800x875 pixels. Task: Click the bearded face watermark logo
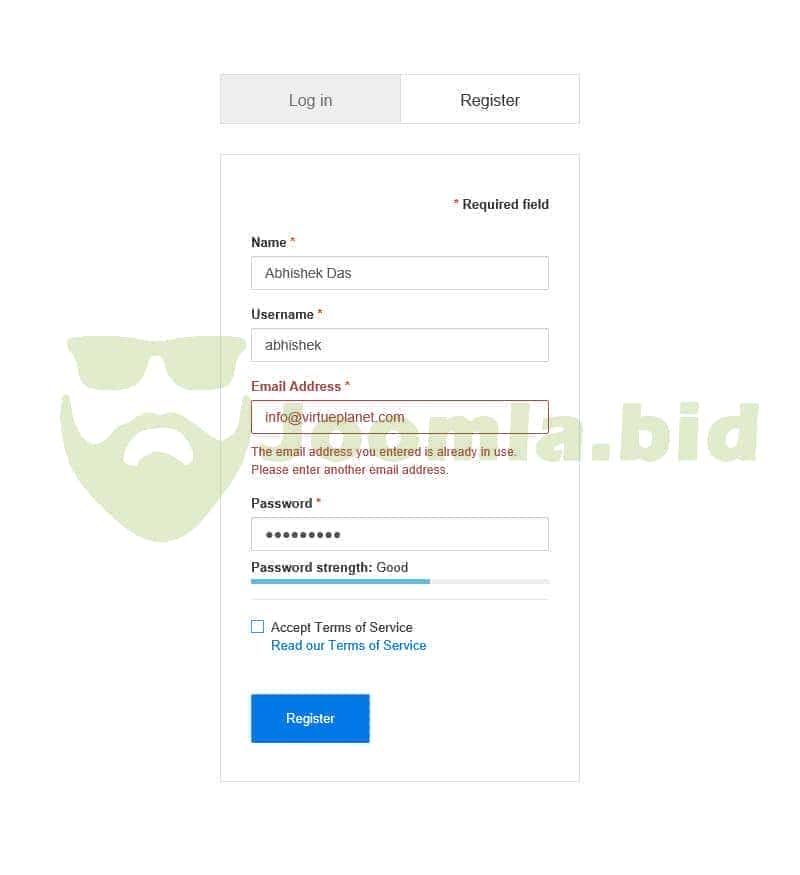(x=155, y=438)
